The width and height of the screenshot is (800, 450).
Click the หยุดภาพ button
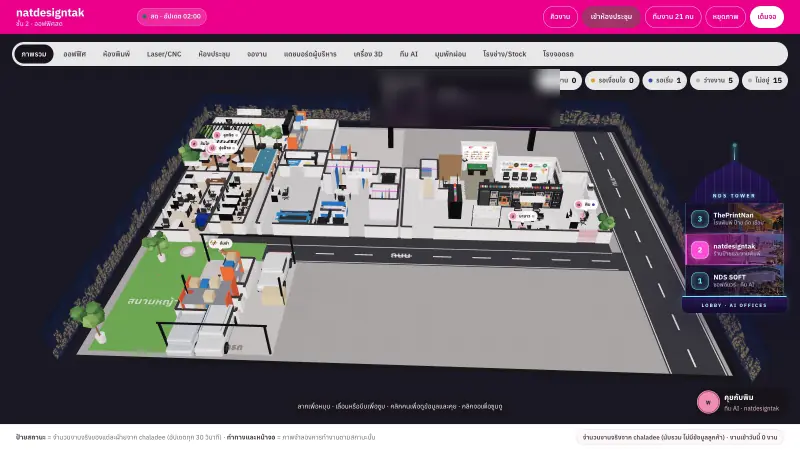[x=726, y=17]
